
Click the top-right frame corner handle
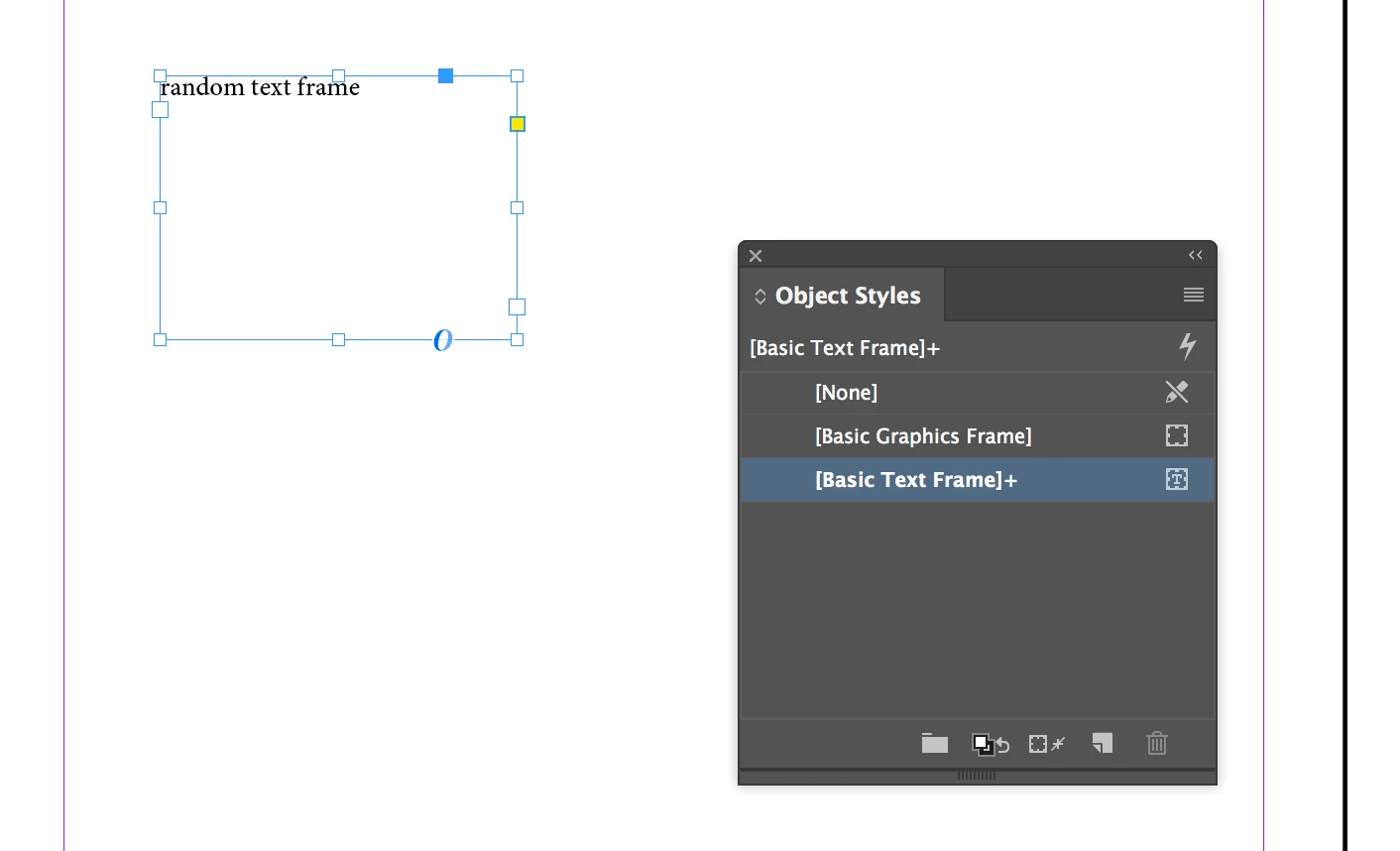(x=517, y=75)
